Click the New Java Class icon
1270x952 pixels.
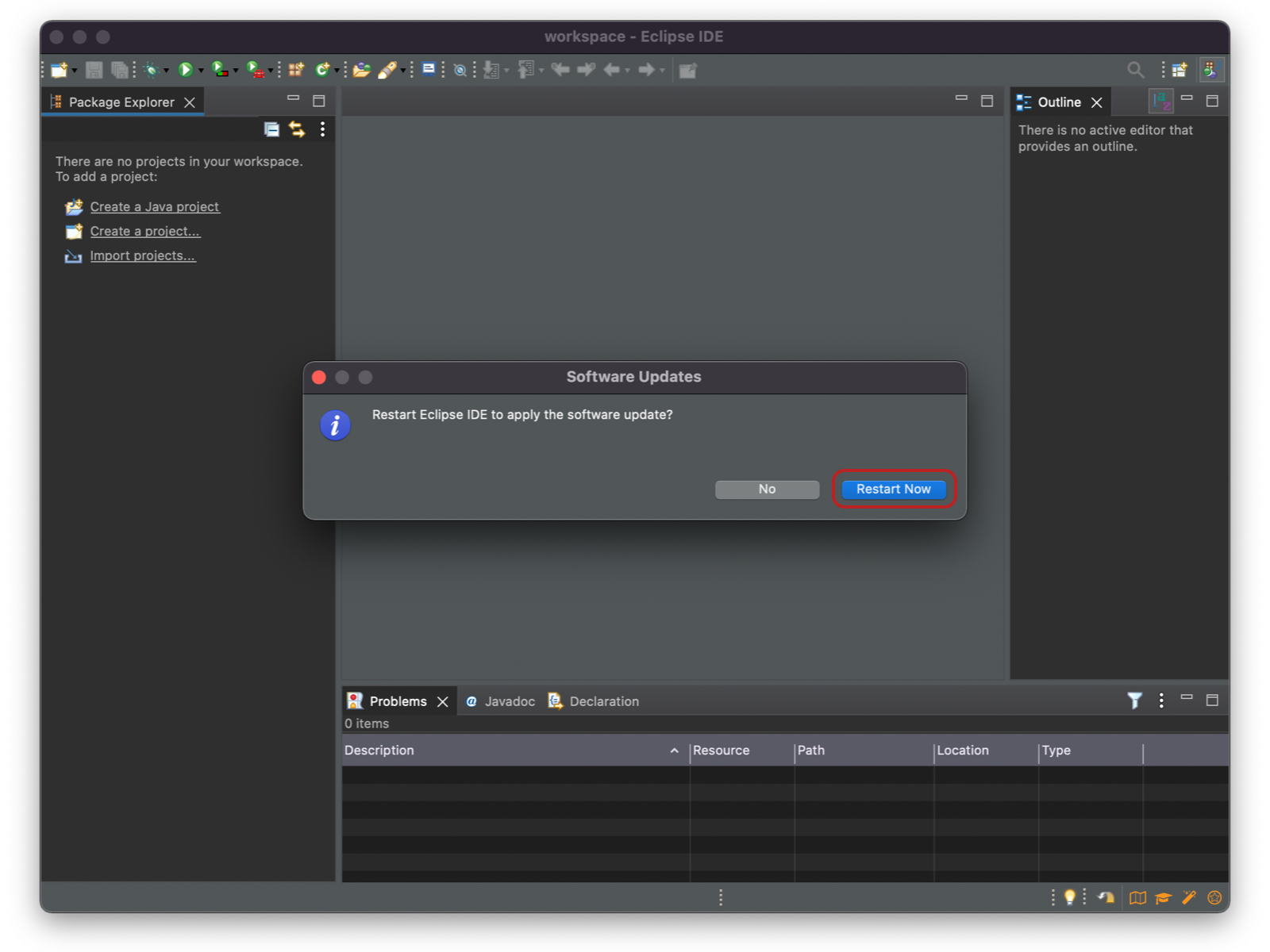(321, 70)
